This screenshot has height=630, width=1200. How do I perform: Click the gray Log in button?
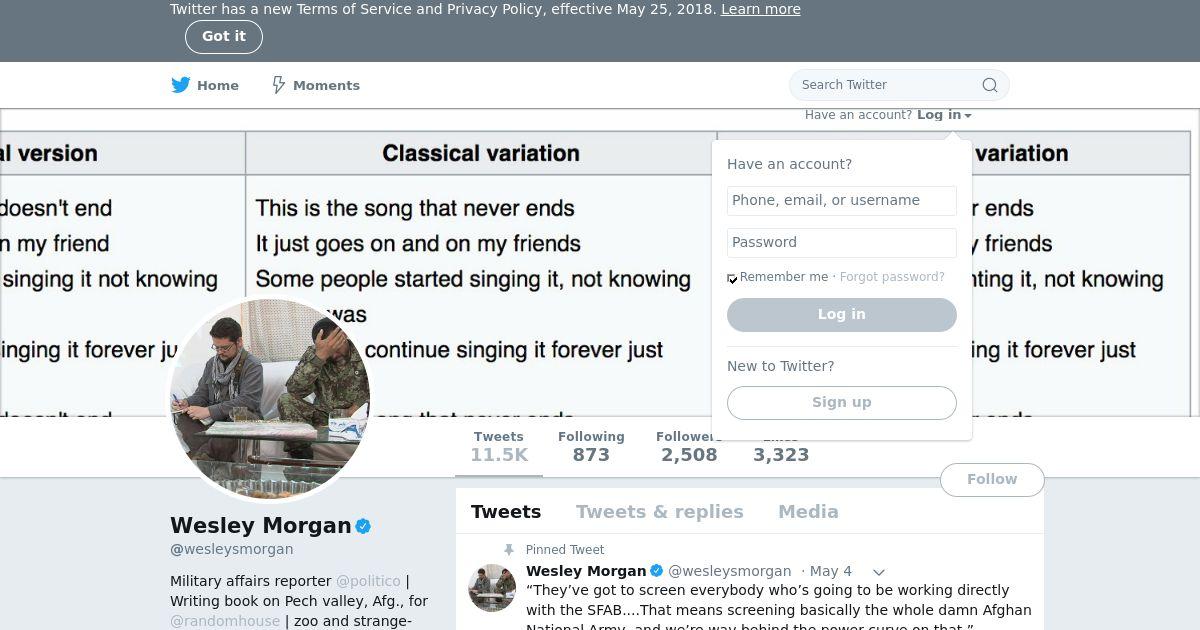click(x=842, y=314)
